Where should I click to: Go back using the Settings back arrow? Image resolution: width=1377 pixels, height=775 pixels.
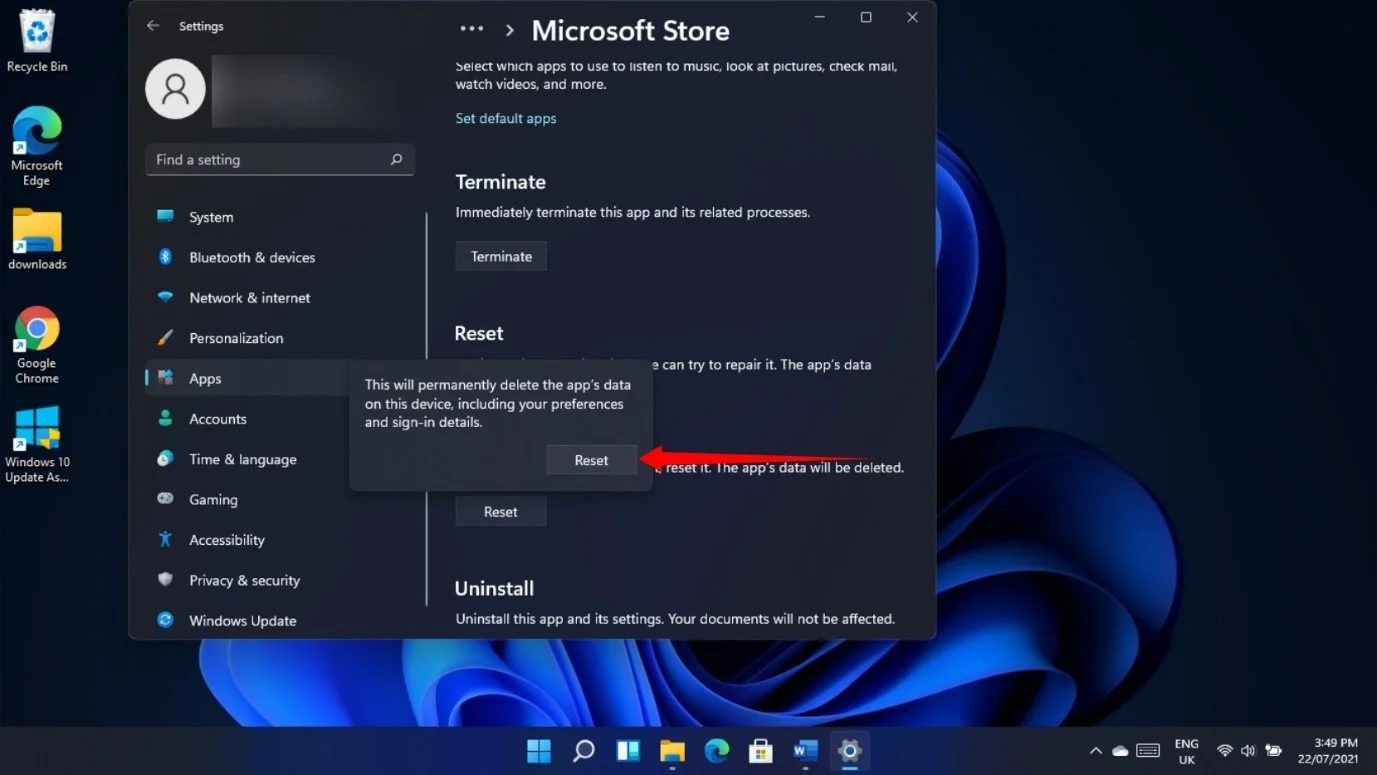pos(152,26)
